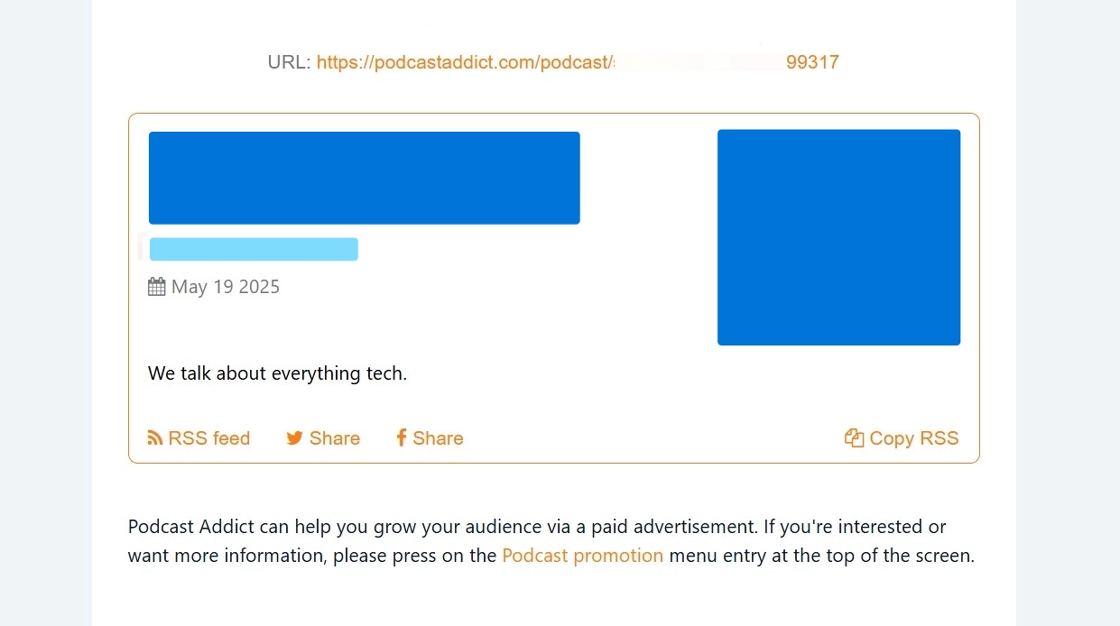
Task: Click the Copy RSS clipboard icon
Action: tap(854, 438)
